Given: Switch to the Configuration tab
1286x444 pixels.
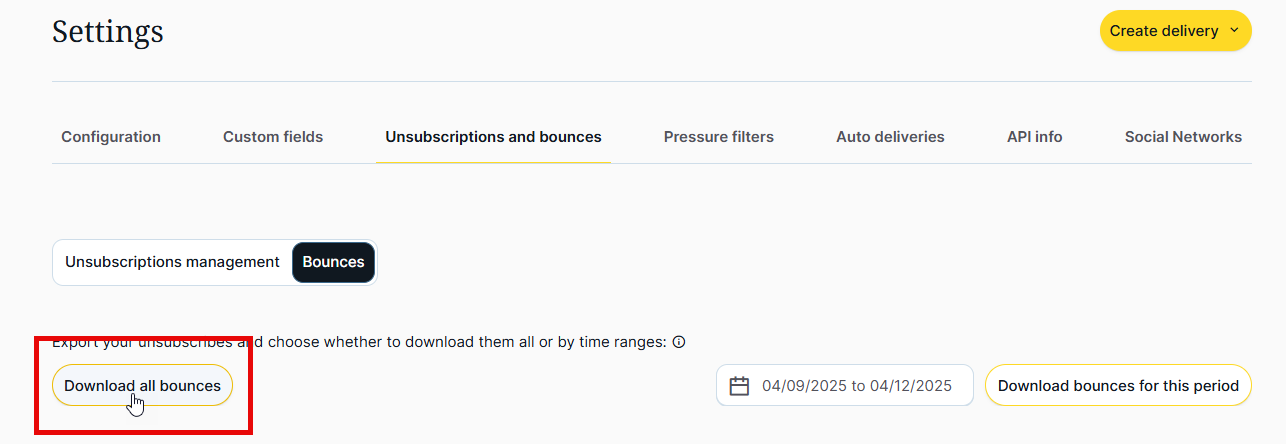Looking at the screenshot, I should pyautogui.click(x=111, y=137).
